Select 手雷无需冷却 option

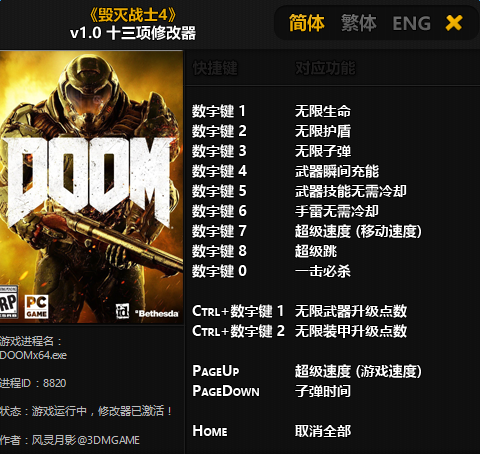pos(337,211)
